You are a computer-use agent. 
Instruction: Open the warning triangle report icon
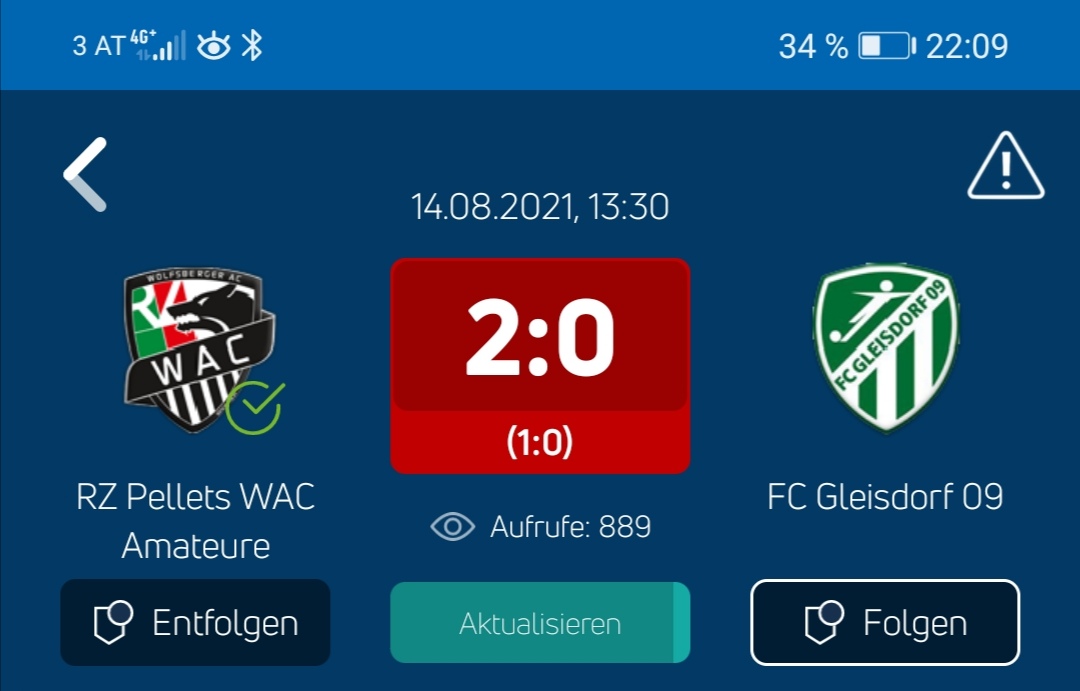(x=1006, y=166)
